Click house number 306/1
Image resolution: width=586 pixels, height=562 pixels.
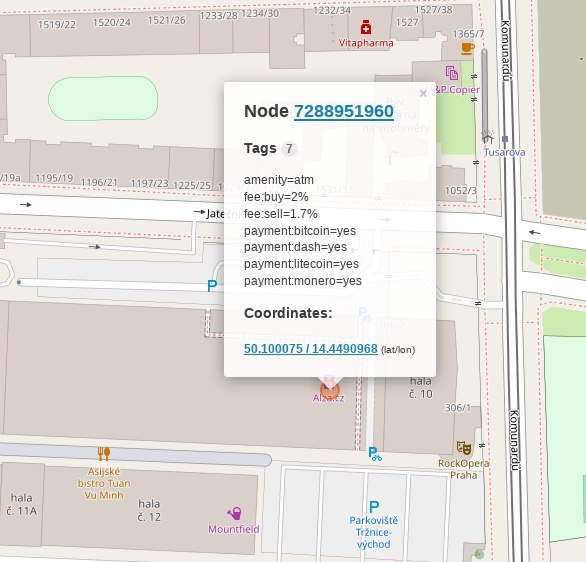pyautogui.click(x=458, y=408)
